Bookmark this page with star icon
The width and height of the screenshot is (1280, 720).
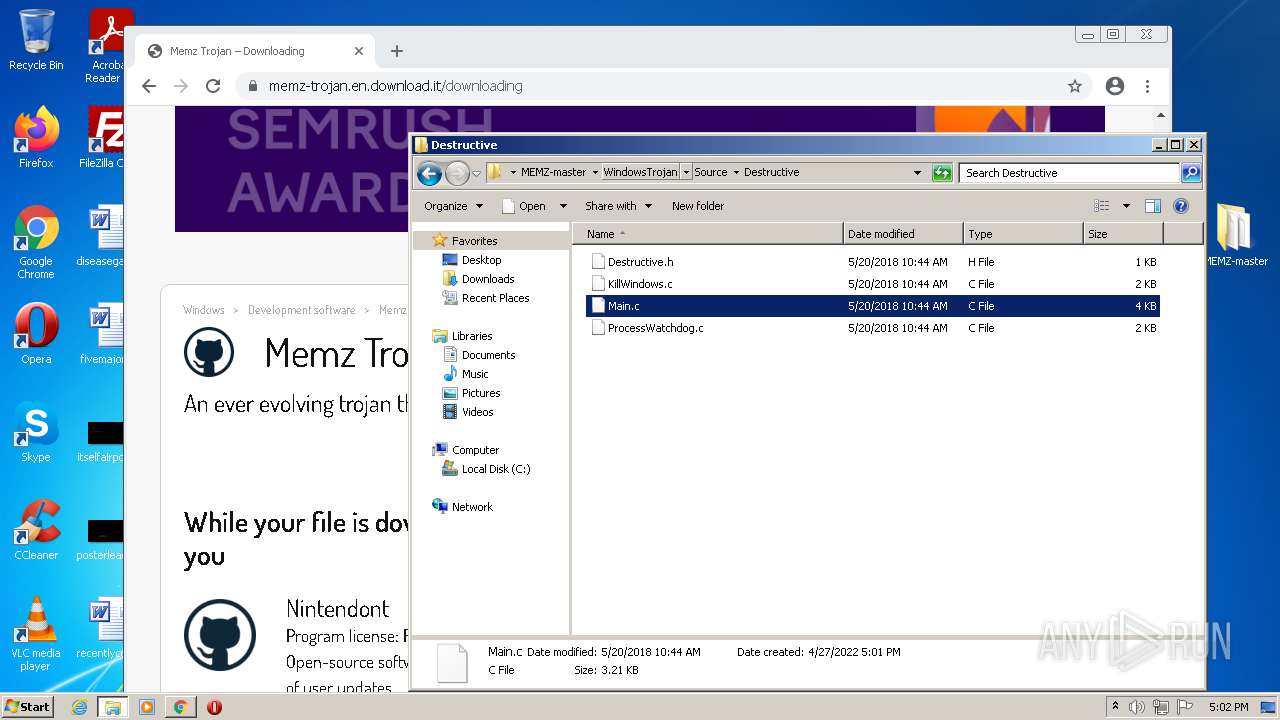click(x=1075, y=86)
